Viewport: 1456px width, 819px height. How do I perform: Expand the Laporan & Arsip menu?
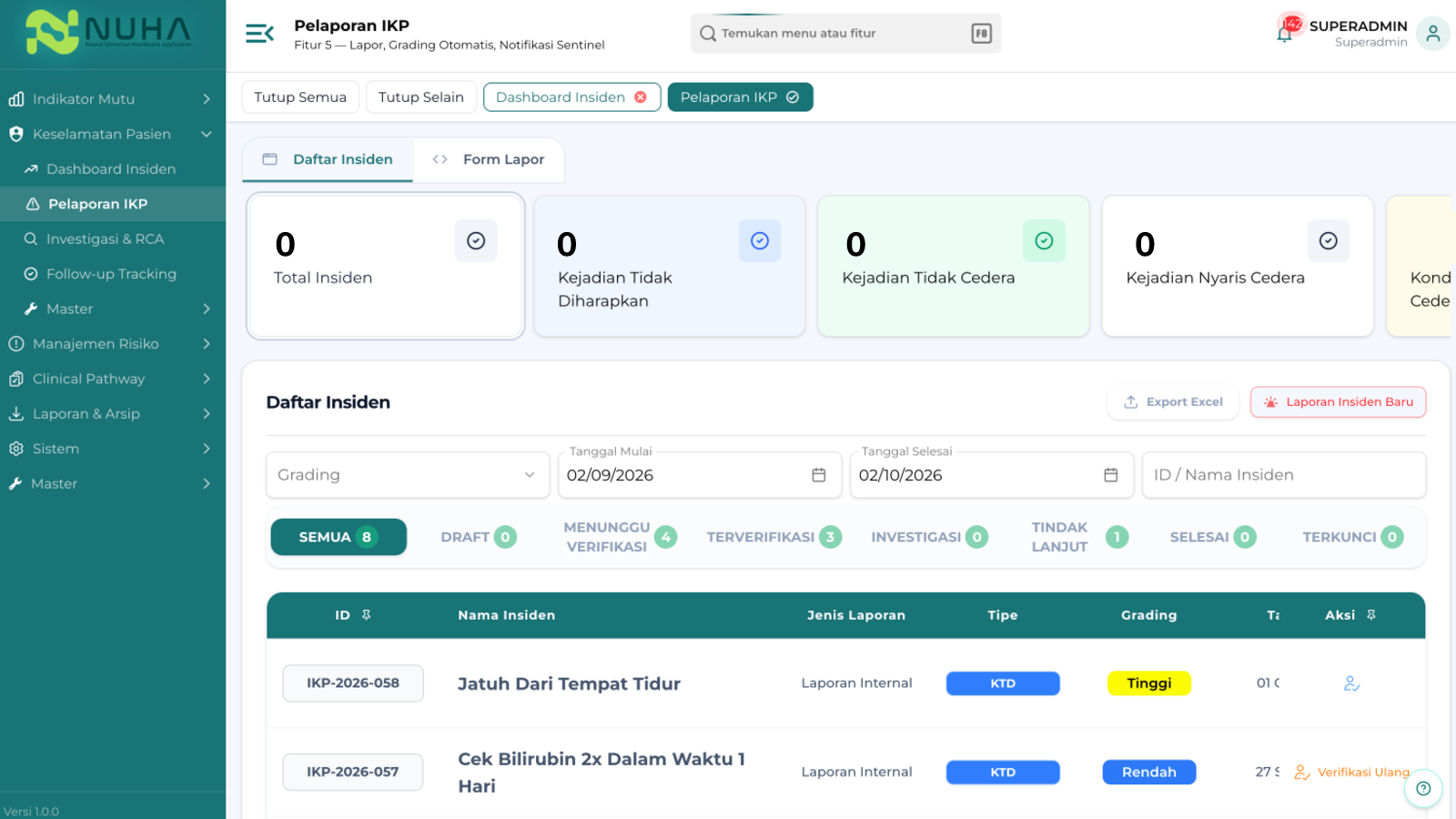coord(113,414)
